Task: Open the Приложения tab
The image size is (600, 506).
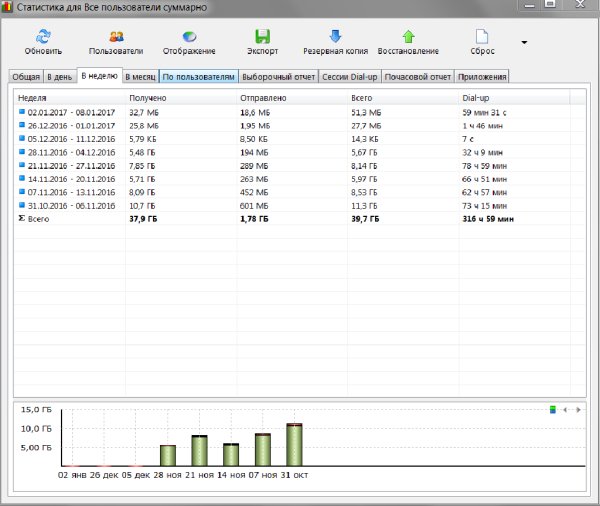Action: pos(482,77)
